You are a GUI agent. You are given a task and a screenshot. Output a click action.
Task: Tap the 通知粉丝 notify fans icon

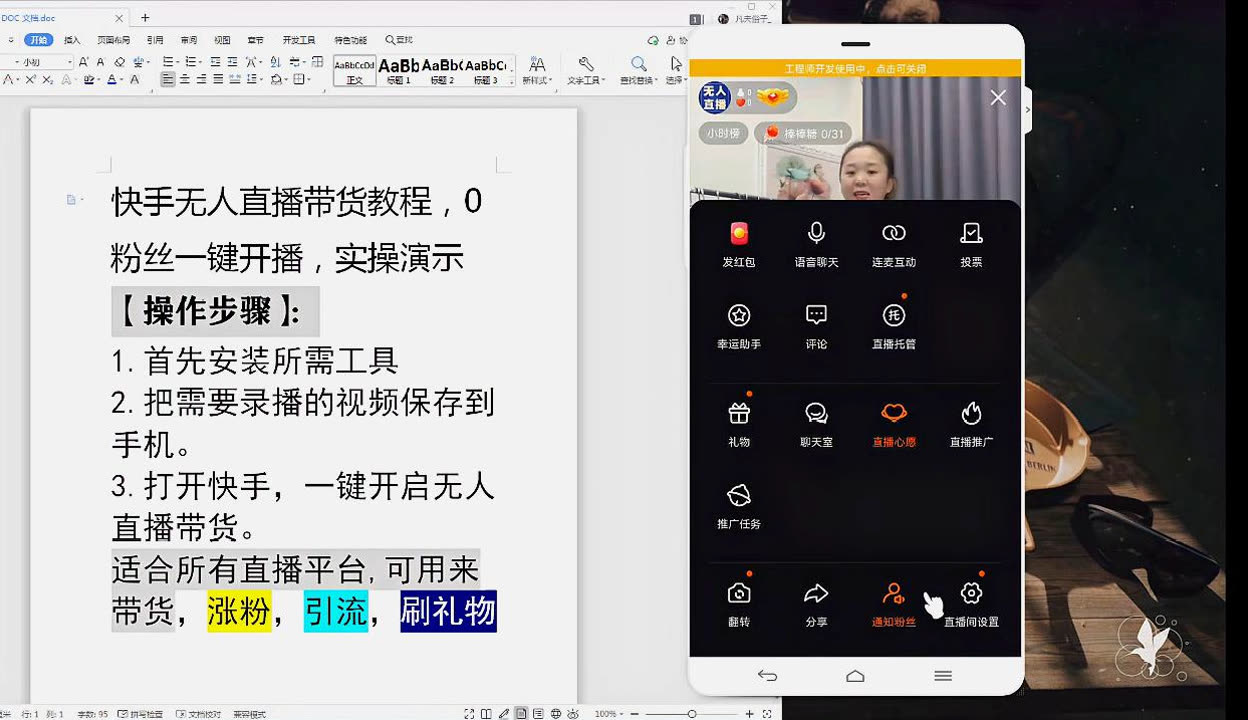pyautogui.click(x=893, y=593)
